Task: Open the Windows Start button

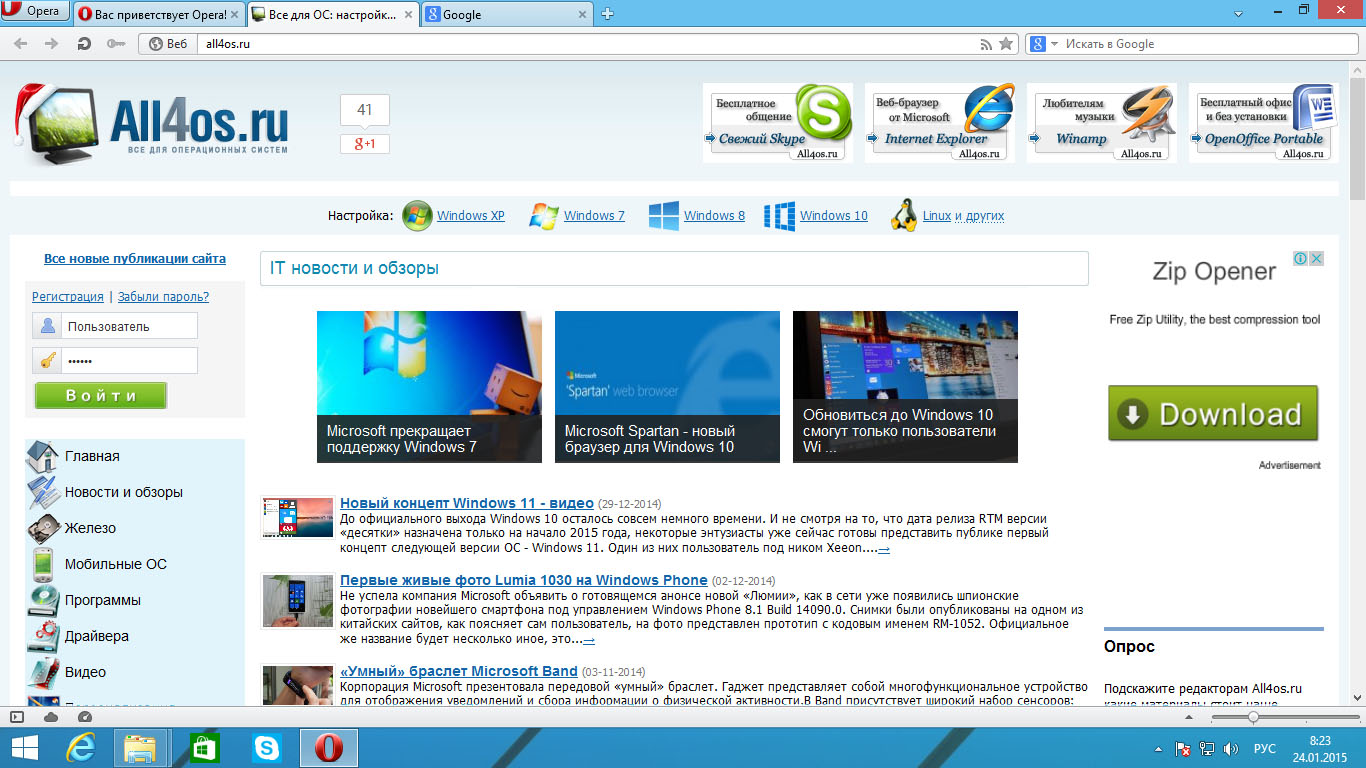Action: click(25, 747)
